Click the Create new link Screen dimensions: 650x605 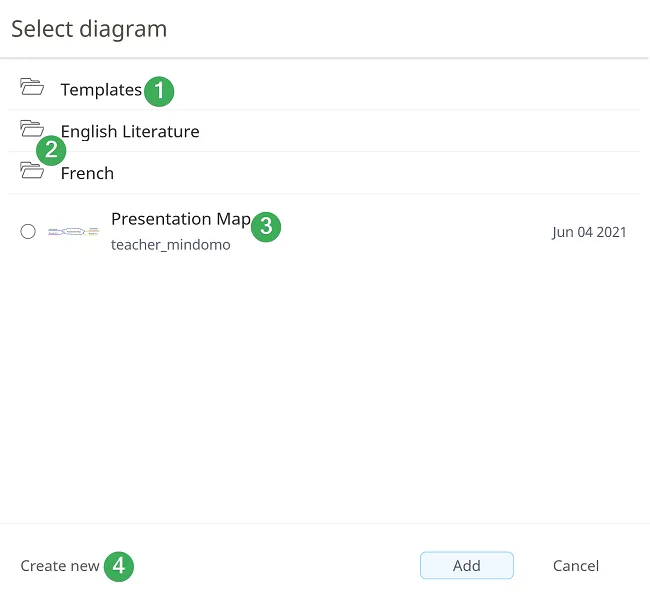pyautogui.click(x=60, y=566)
